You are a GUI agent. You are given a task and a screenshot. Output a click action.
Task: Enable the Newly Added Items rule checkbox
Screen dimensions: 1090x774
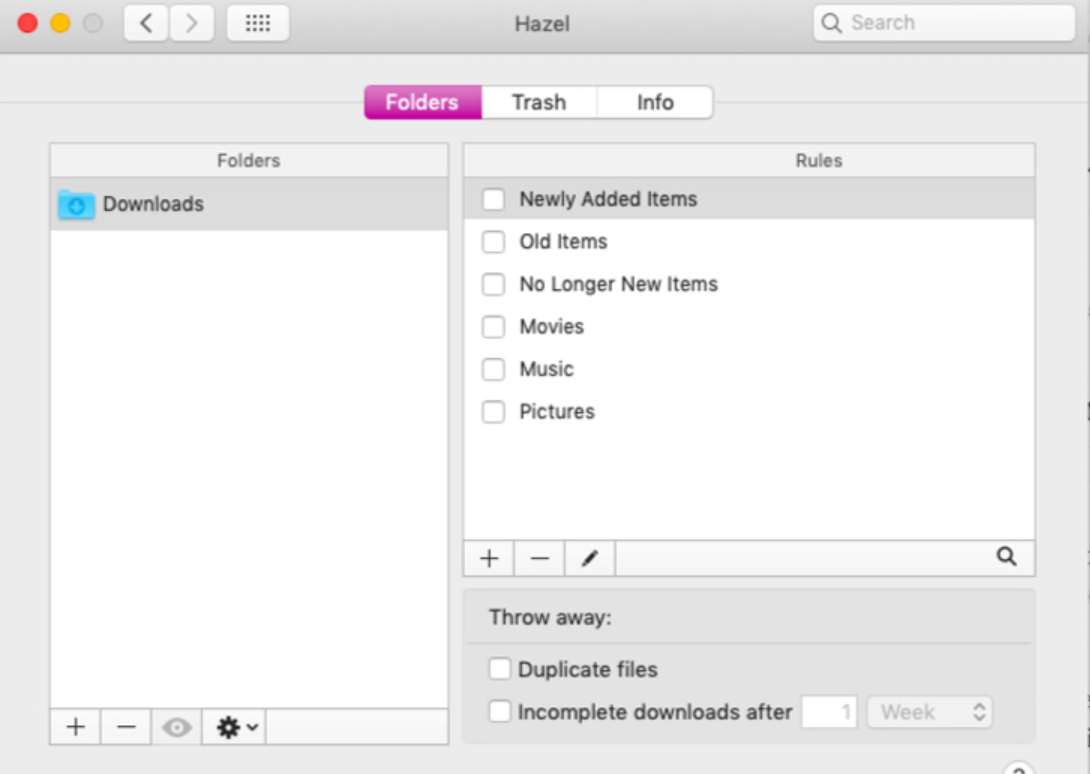tap(494, 200)
